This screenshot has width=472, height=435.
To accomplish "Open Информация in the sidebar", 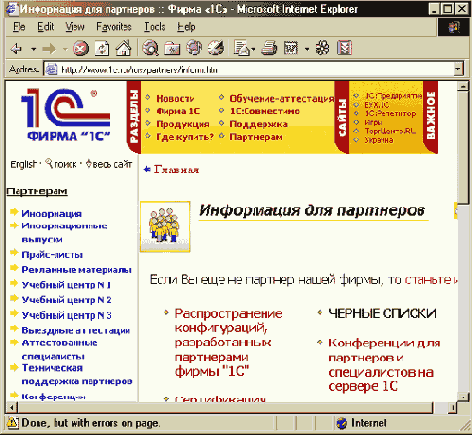I will pos(51,214).
